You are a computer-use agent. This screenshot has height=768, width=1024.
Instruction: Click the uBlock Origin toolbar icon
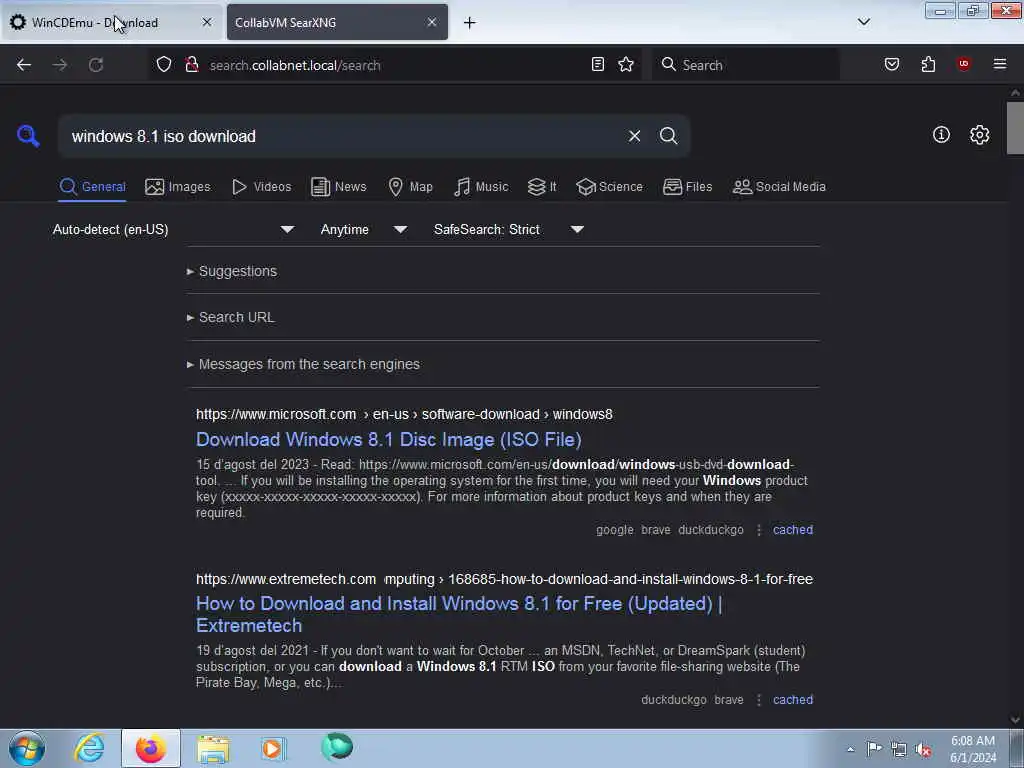click(x=963, y=64)
